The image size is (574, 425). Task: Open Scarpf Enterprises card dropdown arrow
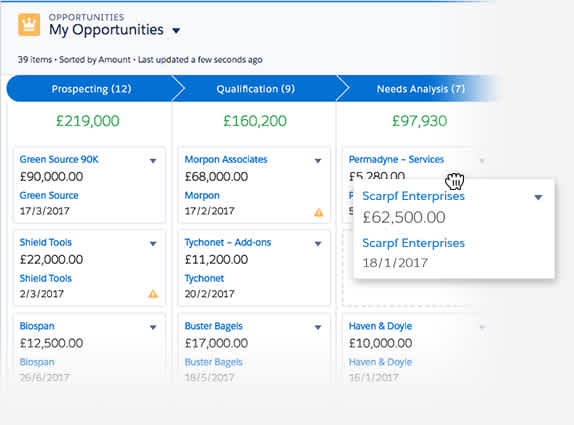[538, 198]
